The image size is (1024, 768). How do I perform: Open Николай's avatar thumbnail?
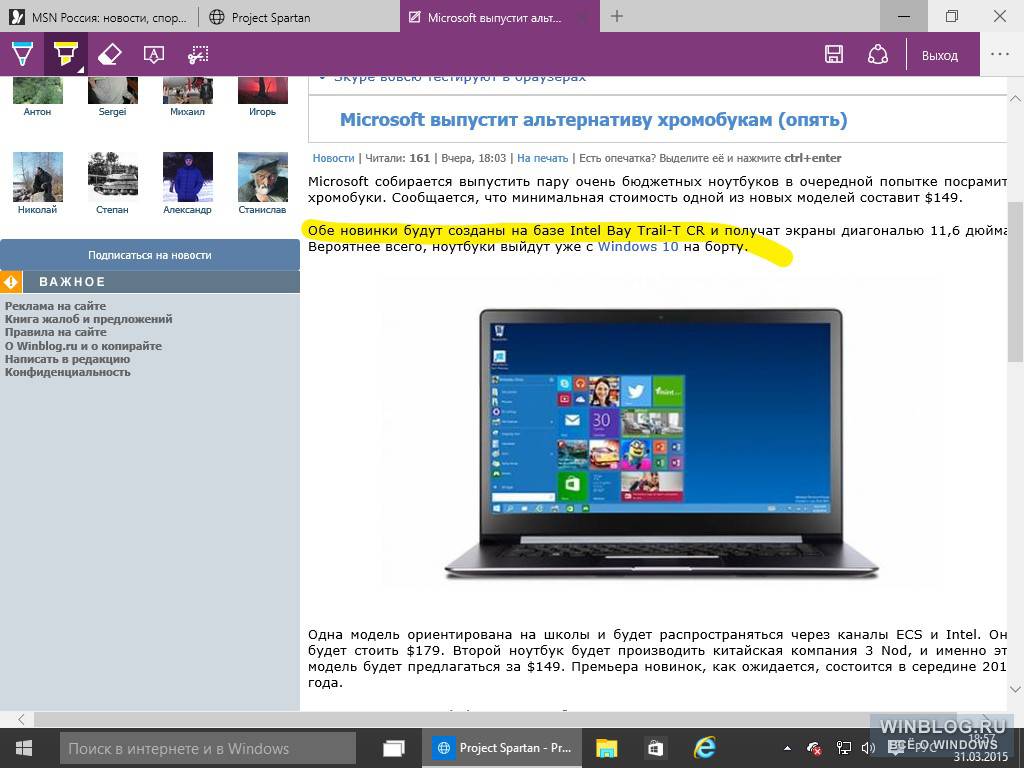pyautogui.click(x=37, y=177)
